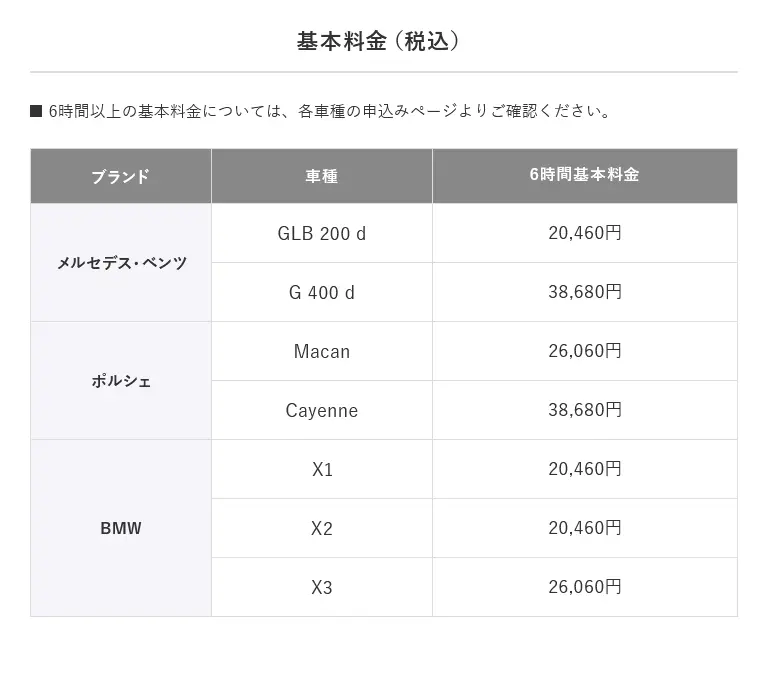This screenshot has height=687, width=768.
Task: Click the Cayenne model cell
Action: [322, 410]
